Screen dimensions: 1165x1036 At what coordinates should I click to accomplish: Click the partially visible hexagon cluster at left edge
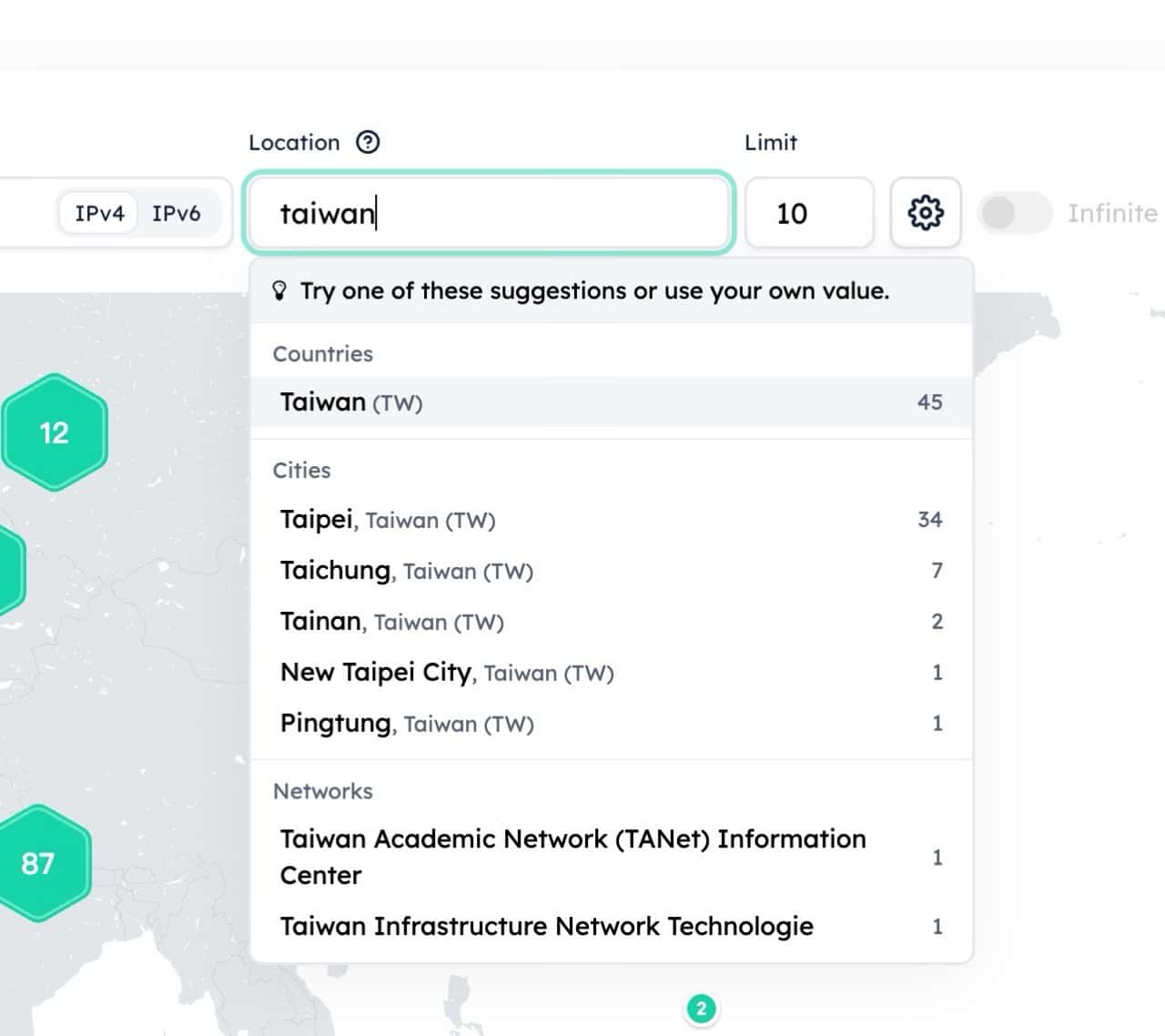9,572
